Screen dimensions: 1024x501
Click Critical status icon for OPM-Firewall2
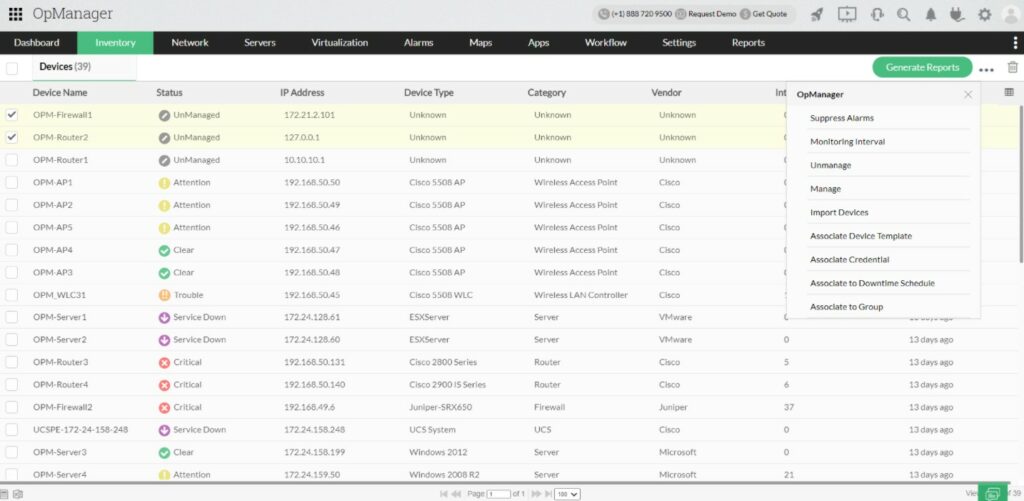tap(165, 408)
